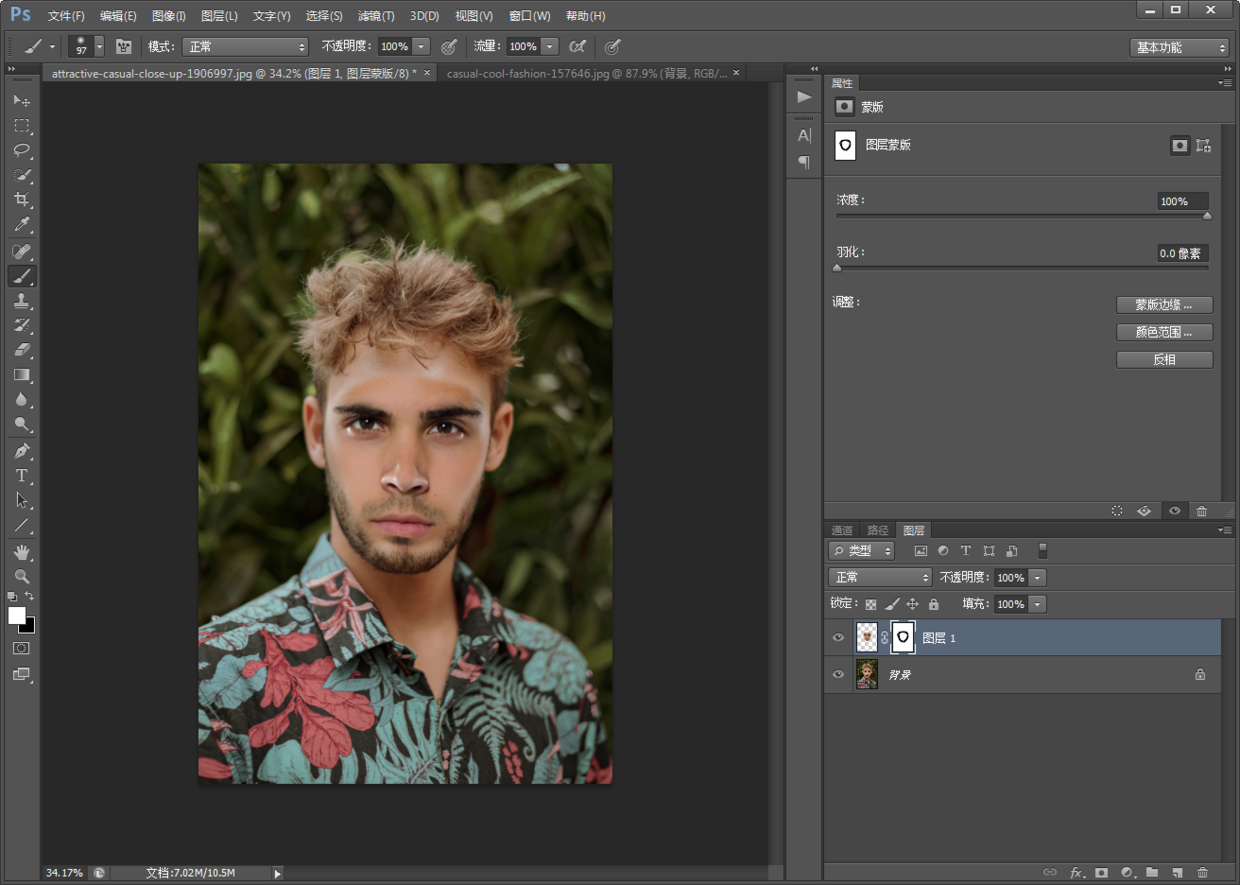
Task: Click the 反相 button
Action: coord(1164,360)
